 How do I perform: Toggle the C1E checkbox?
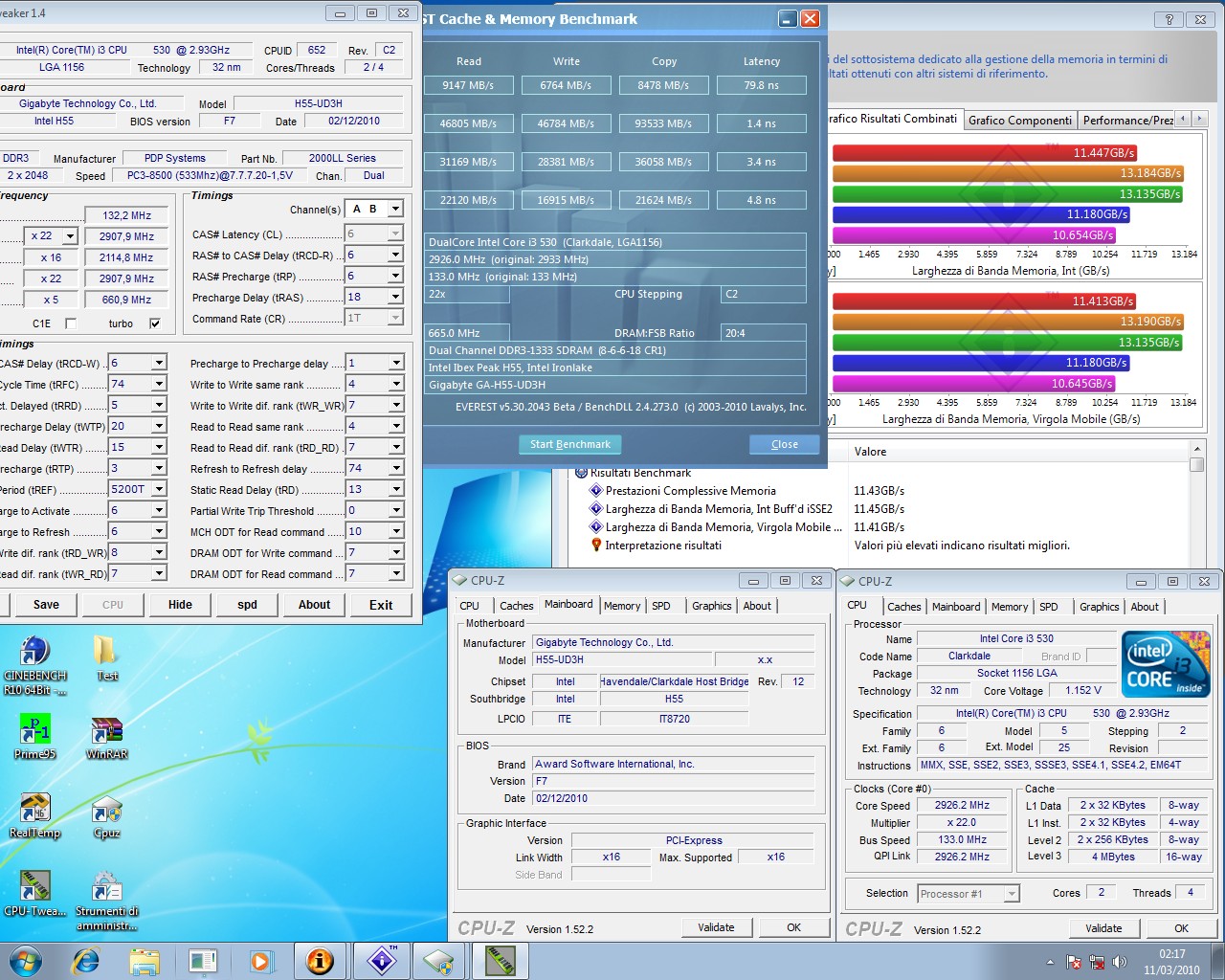(x=70, y=323)
